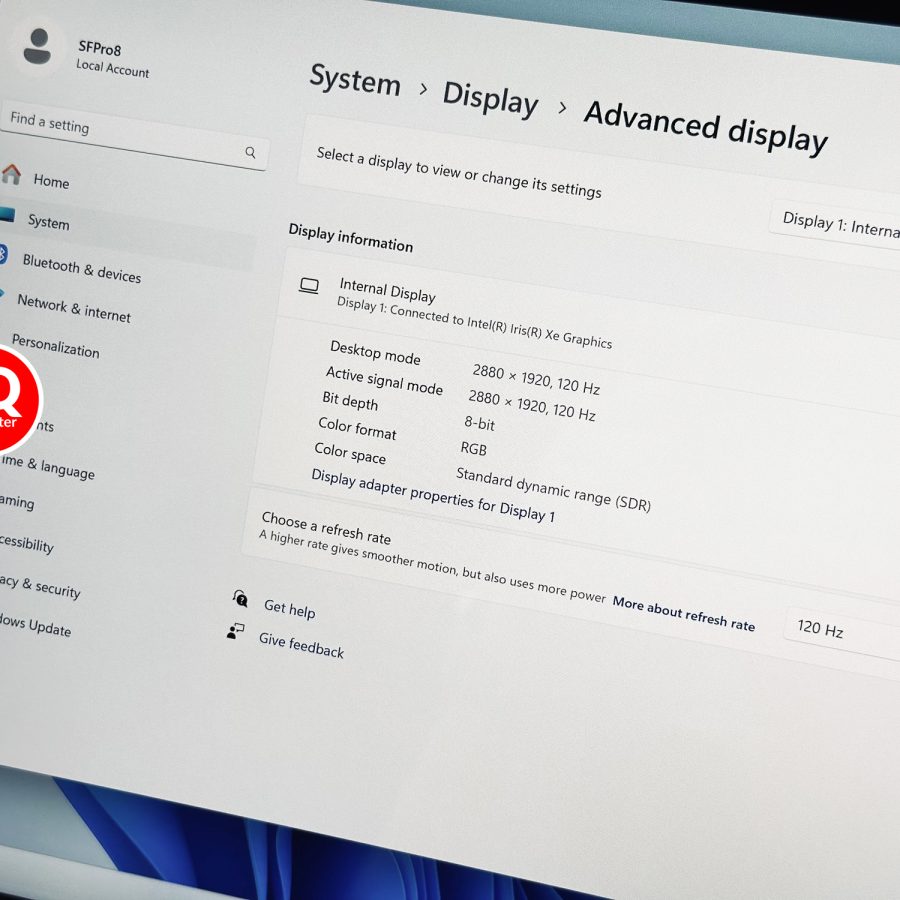Image resolution: width=900 pixels, height=900 pixels.
Task: Select System in the sidebar
Action: (x=49, y=222)
